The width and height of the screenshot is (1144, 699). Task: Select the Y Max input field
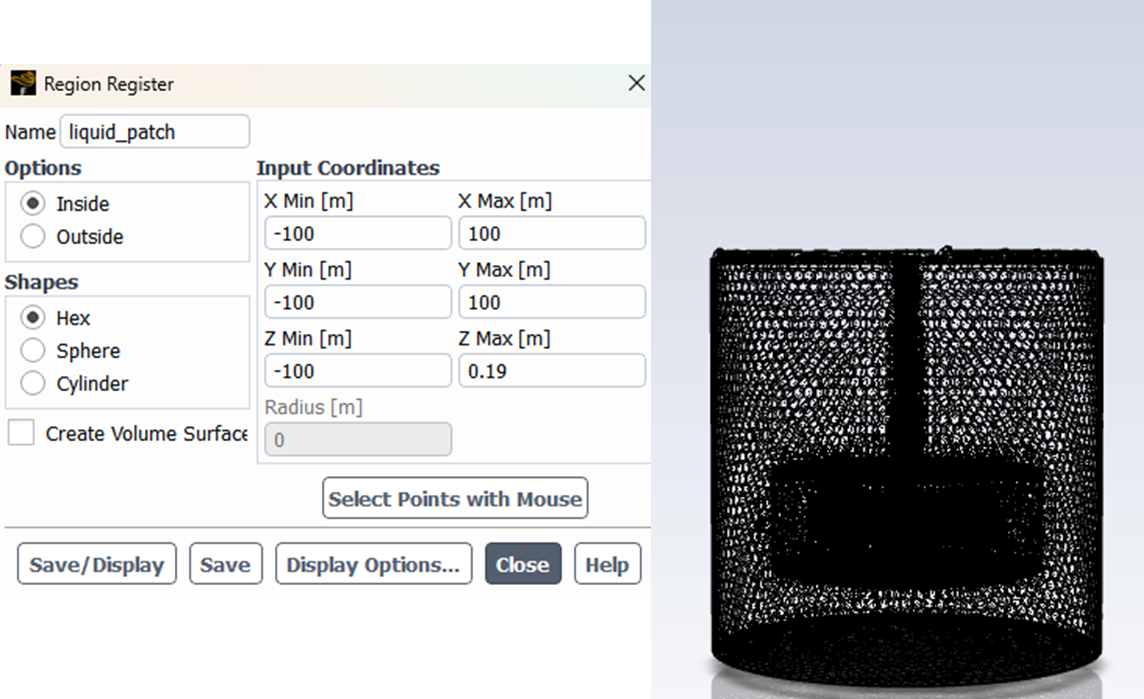click(552, 301)
